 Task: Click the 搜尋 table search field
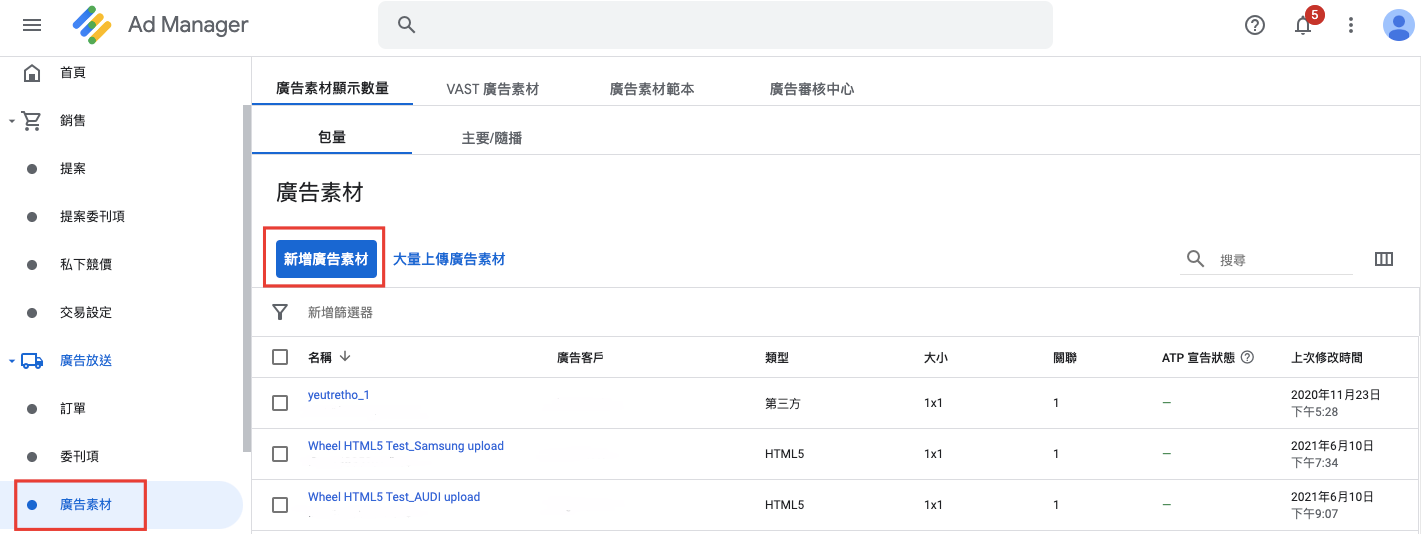(1284, 260)
